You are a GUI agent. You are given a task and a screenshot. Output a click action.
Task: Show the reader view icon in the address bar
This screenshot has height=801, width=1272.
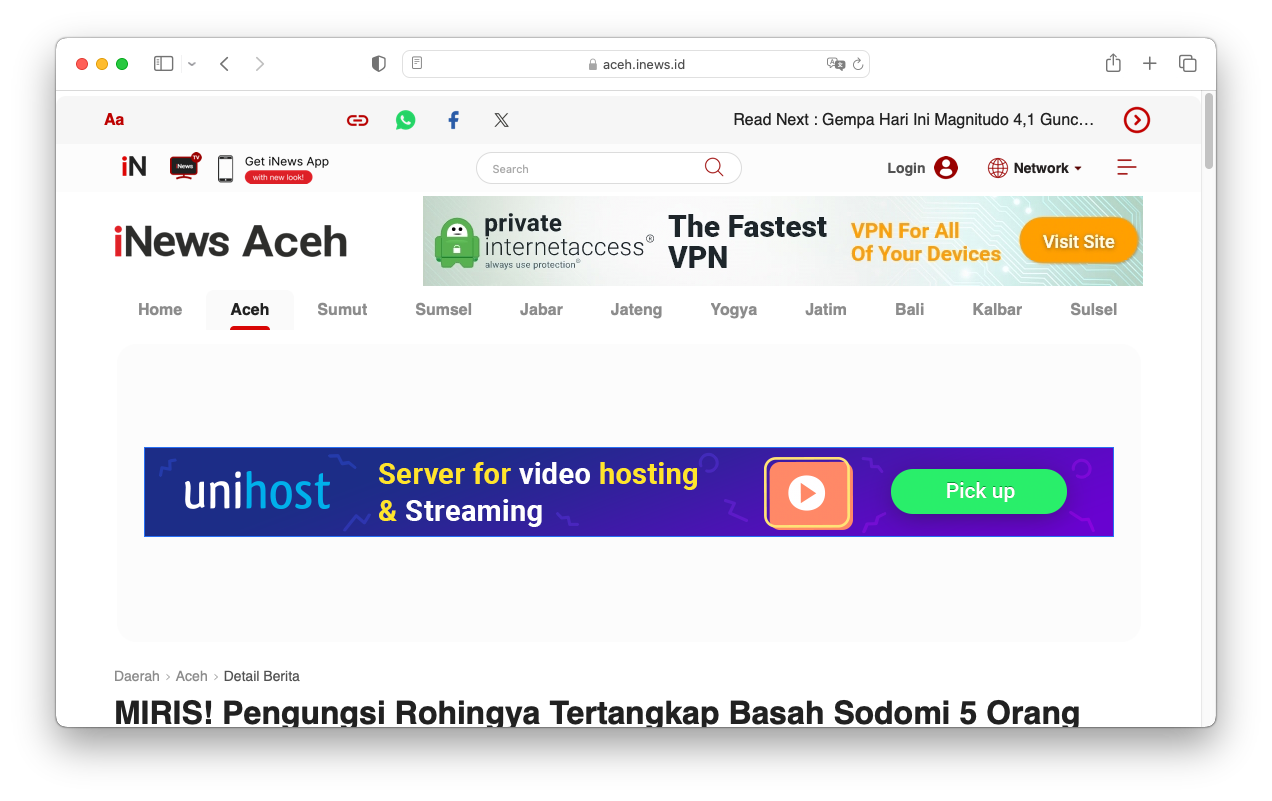[x=417, y=64]
